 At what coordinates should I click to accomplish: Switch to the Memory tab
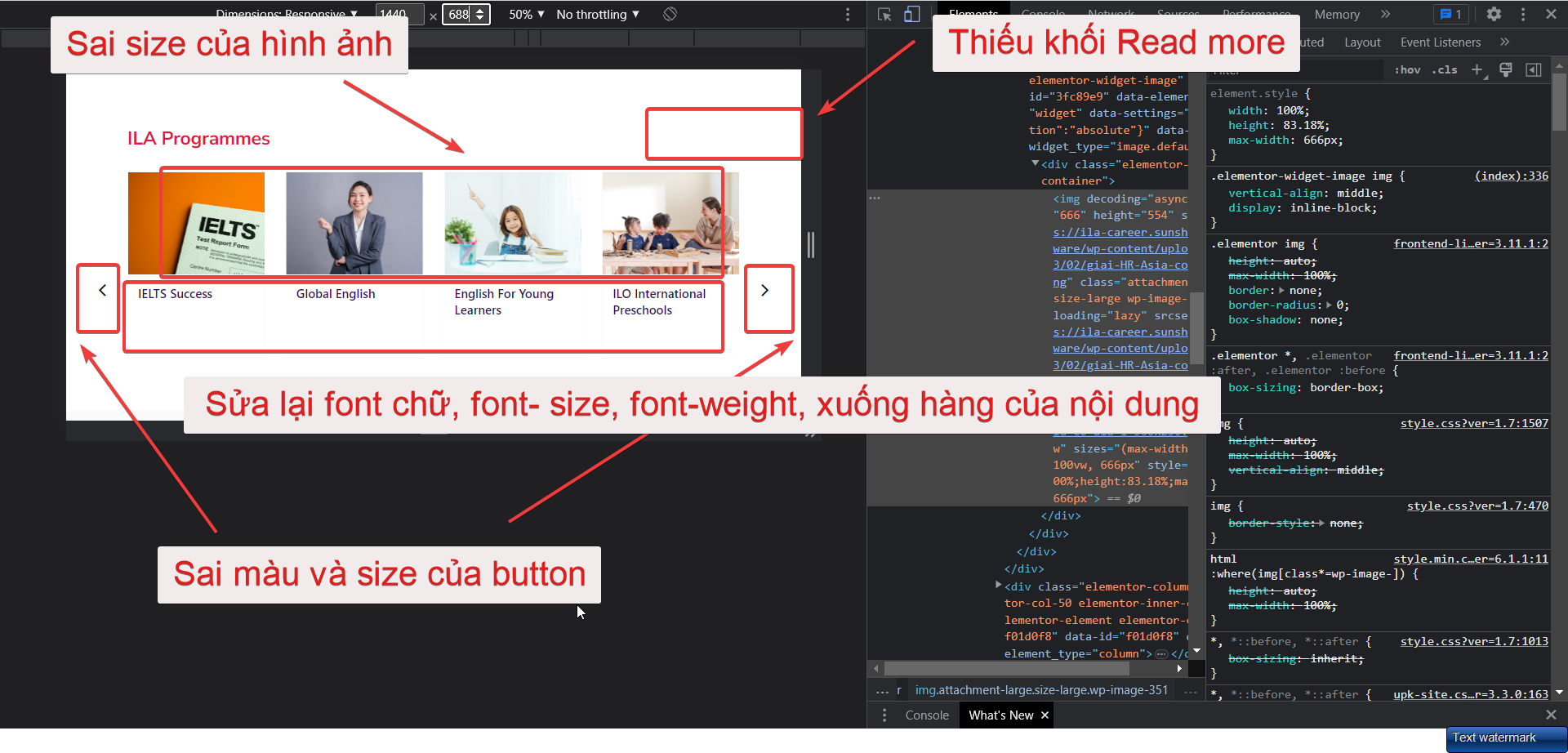(x=1337, y=14)
